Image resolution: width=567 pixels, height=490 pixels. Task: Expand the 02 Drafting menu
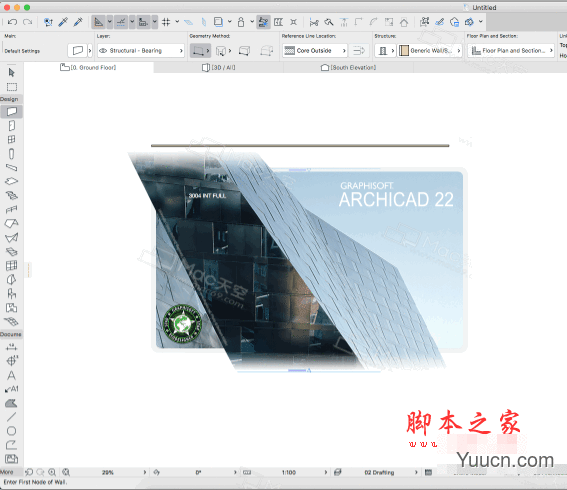click(416, 472)
